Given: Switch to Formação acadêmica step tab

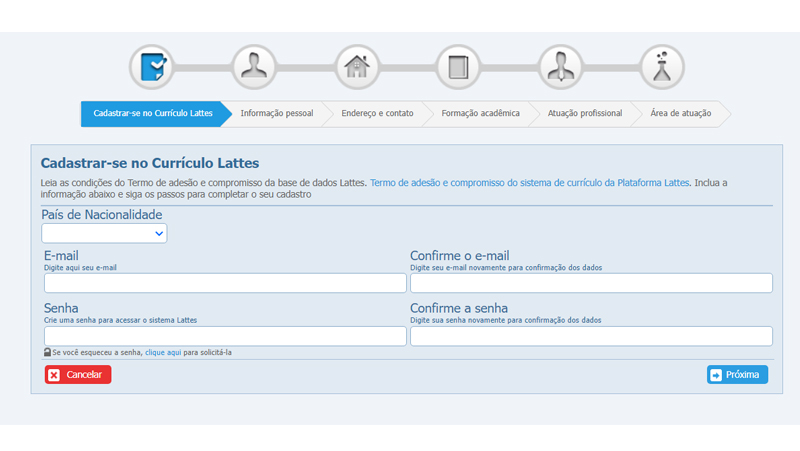Looking at the screenshot, I should tap(481, 113).
